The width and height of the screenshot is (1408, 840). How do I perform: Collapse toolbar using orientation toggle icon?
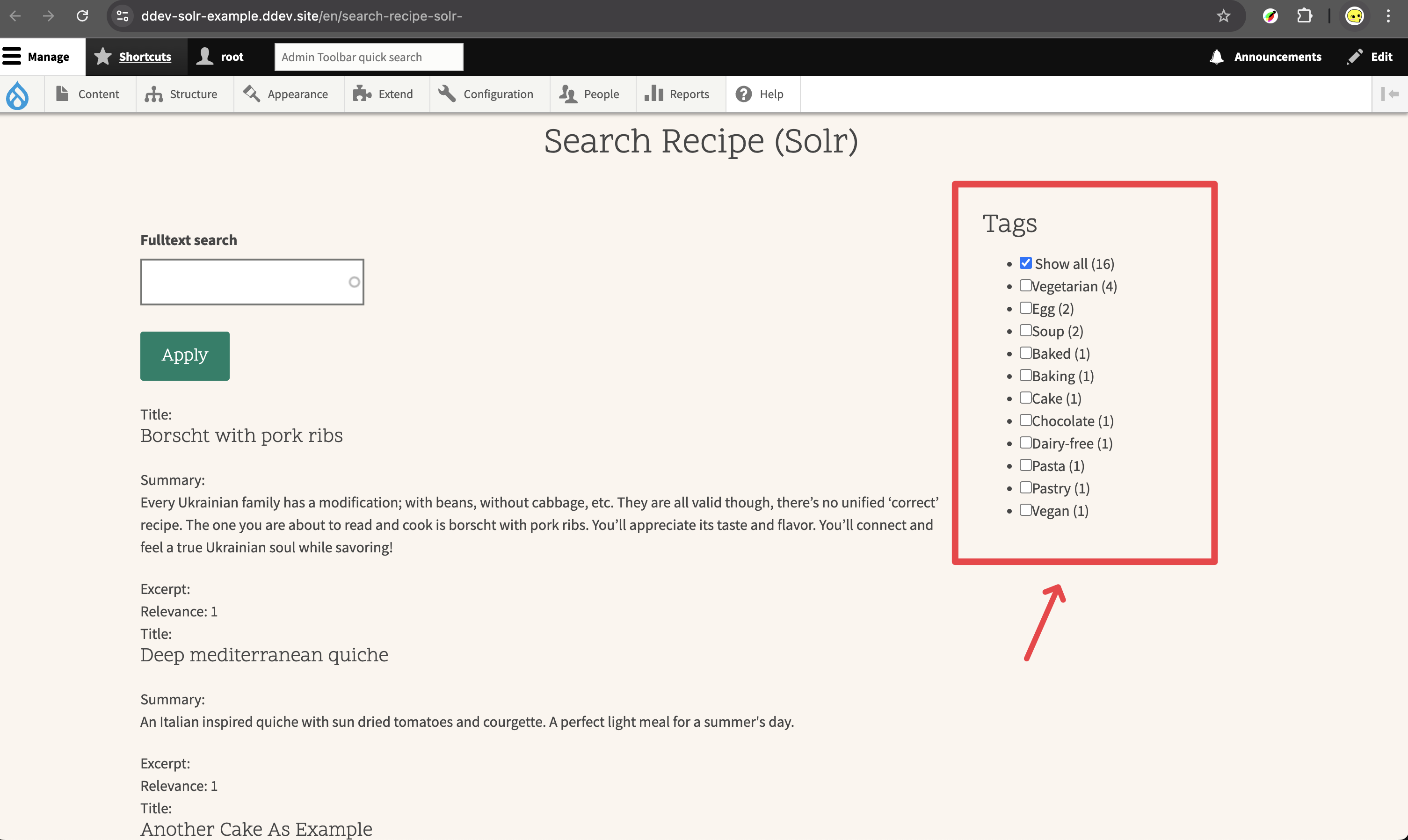(x=1389, y=94)
